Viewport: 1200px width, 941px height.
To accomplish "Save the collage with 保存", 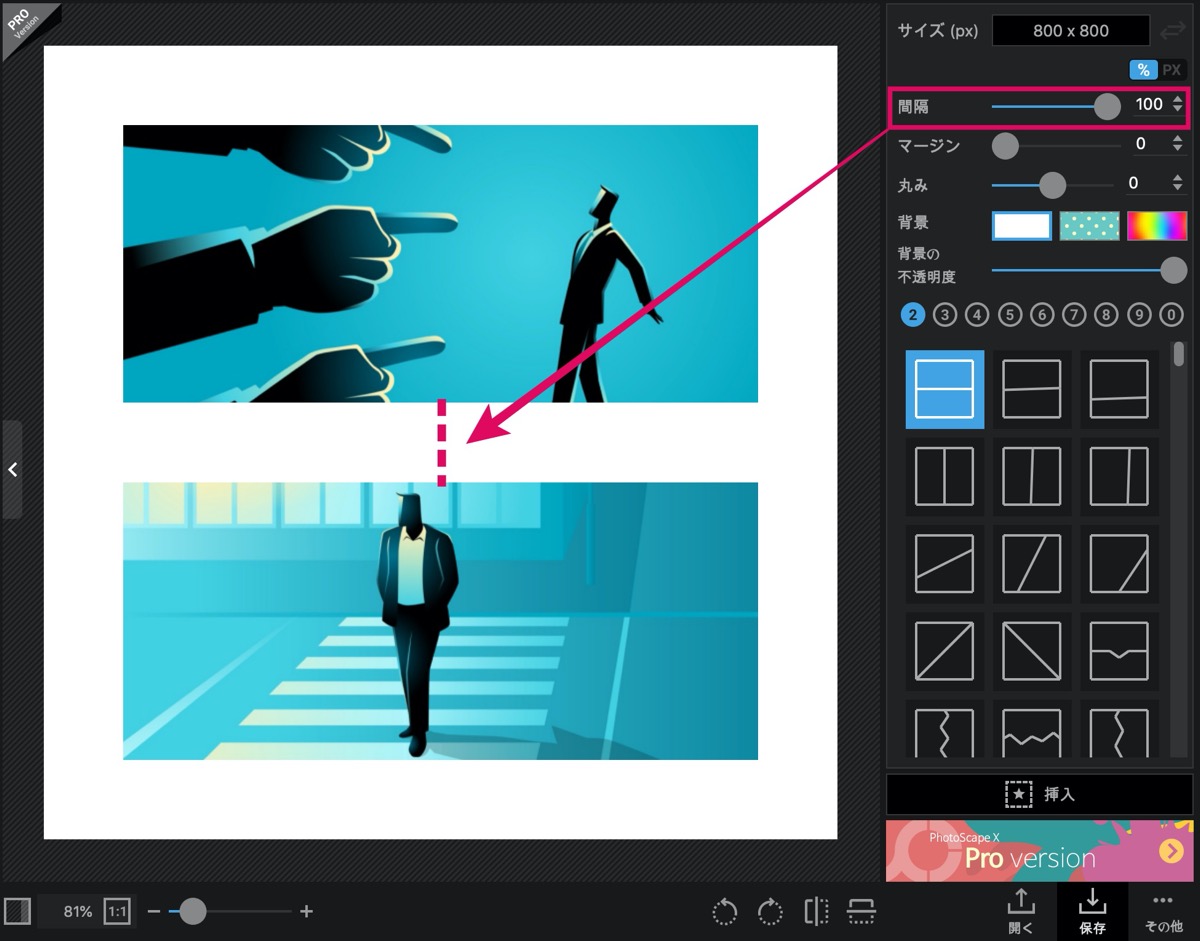I will click(1092, 911).
